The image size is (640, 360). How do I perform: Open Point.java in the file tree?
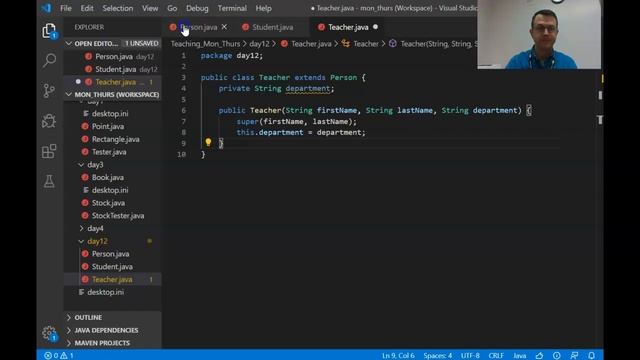(108, 126)
